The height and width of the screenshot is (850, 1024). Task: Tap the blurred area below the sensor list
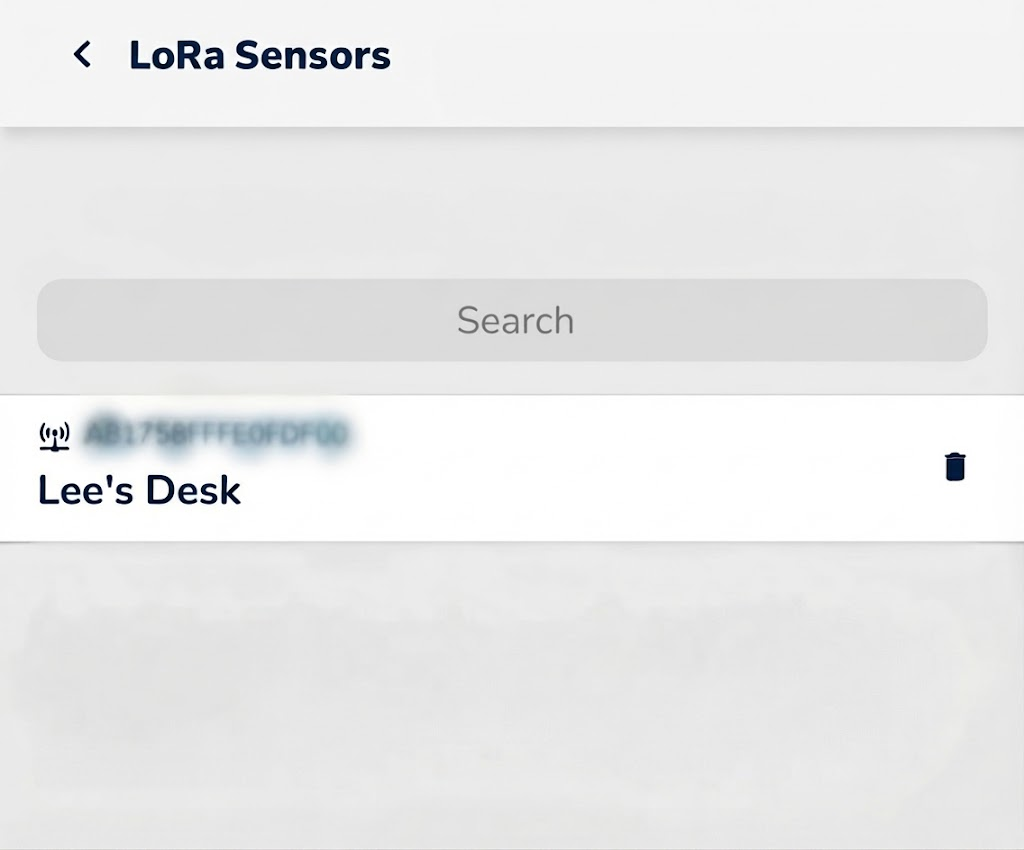512,692
